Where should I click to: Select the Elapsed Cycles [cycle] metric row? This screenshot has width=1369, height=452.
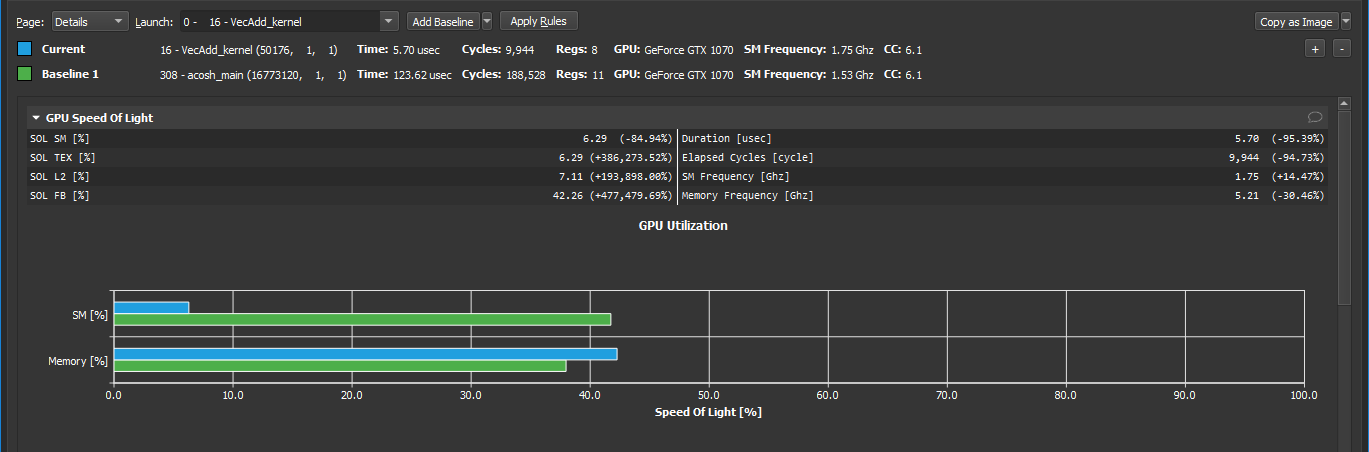1002,157
